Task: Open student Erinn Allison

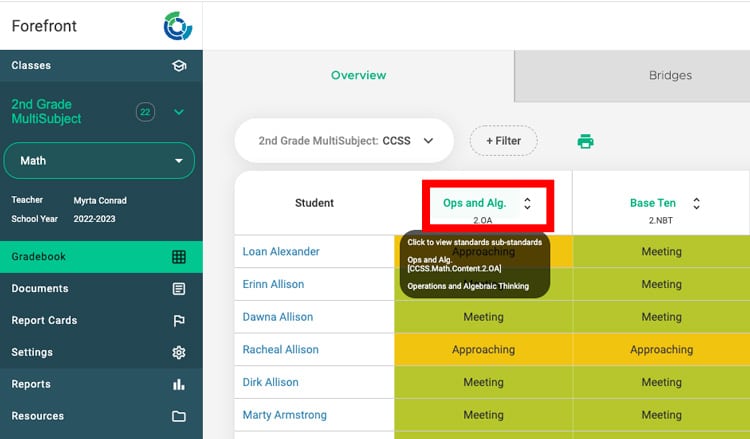Action: point(273,284)
